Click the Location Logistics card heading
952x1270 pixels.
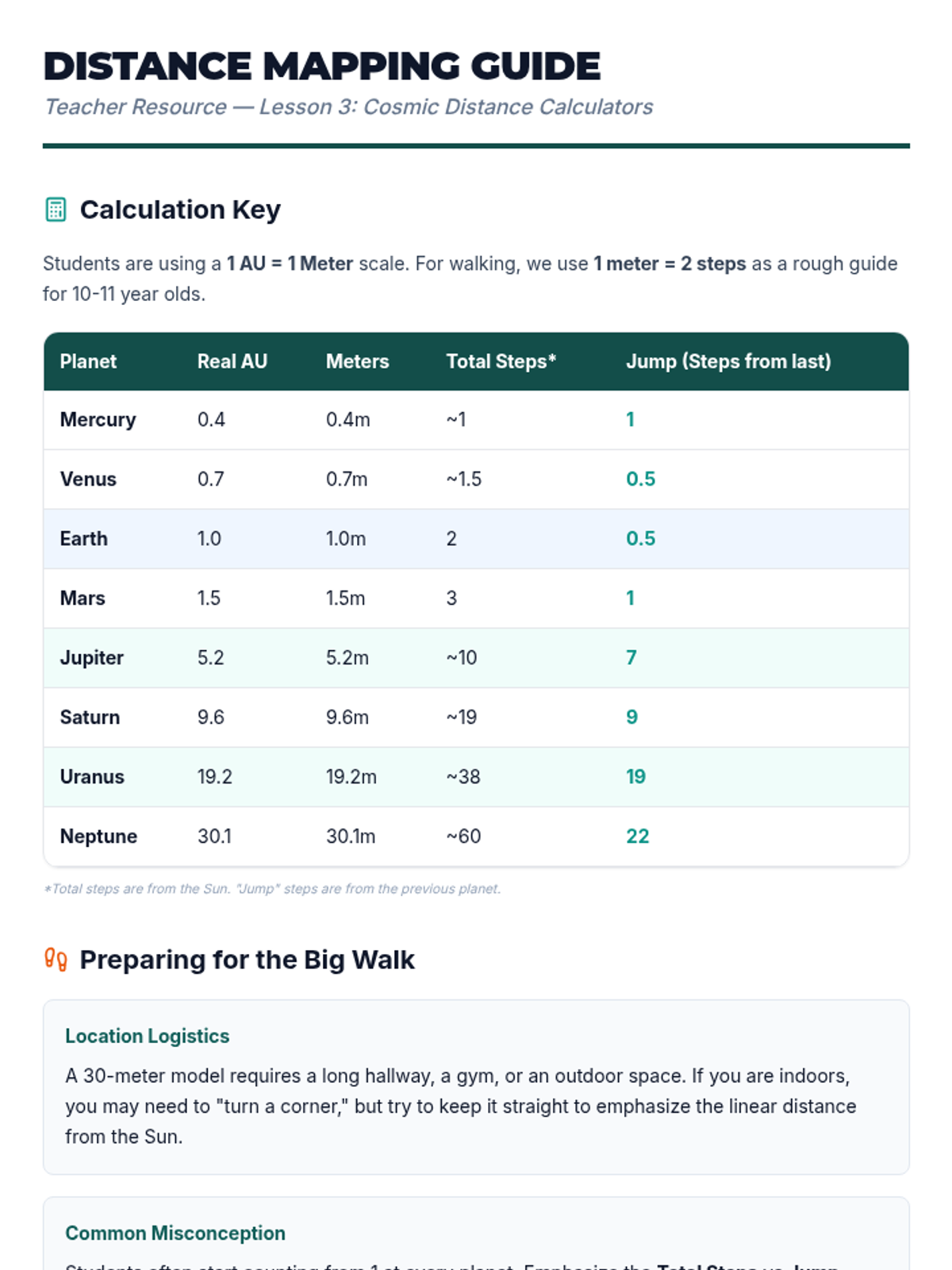tap(147, 1036)
